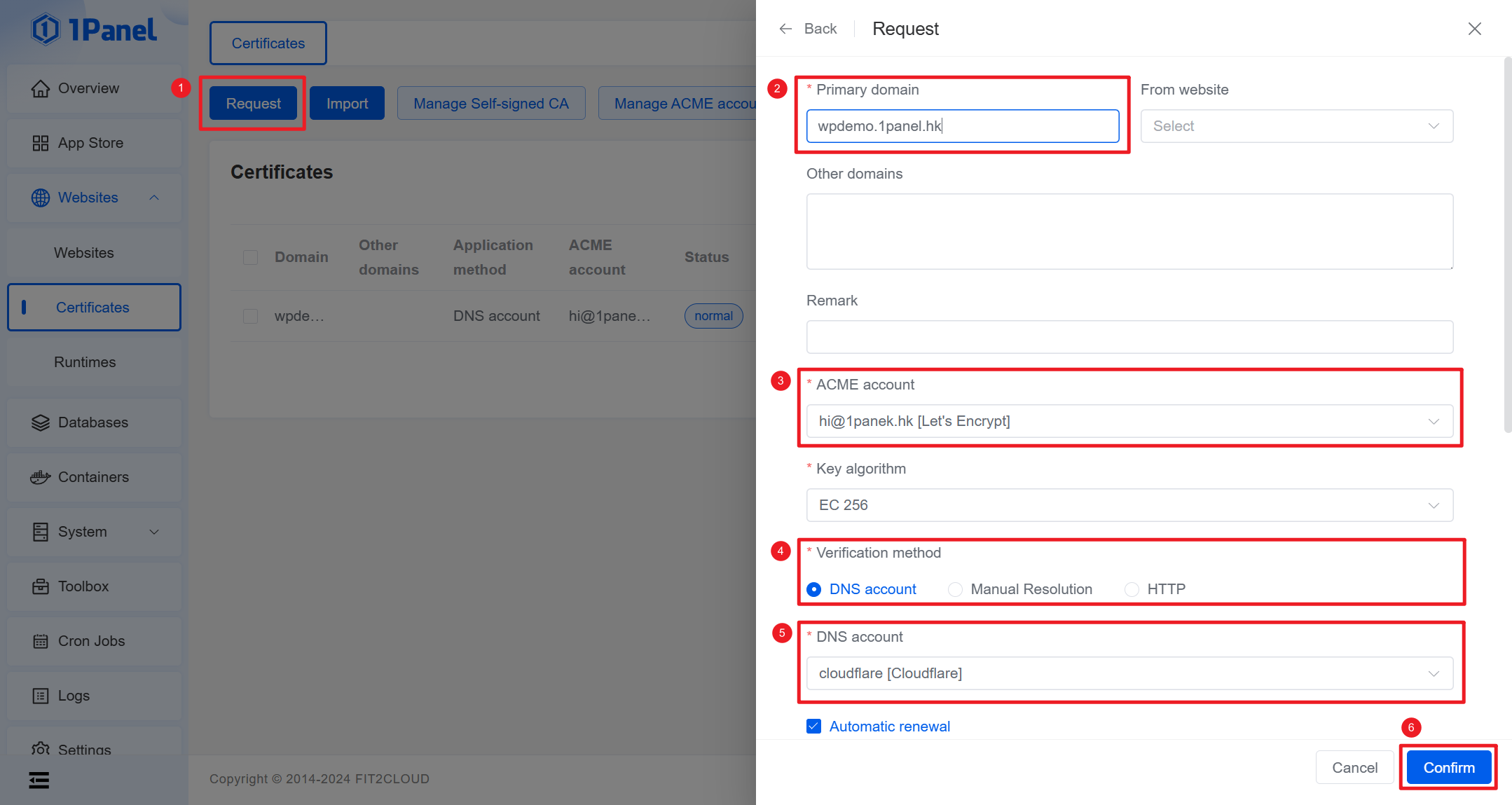Open the From website Select dropdown

coord(1295,126)
